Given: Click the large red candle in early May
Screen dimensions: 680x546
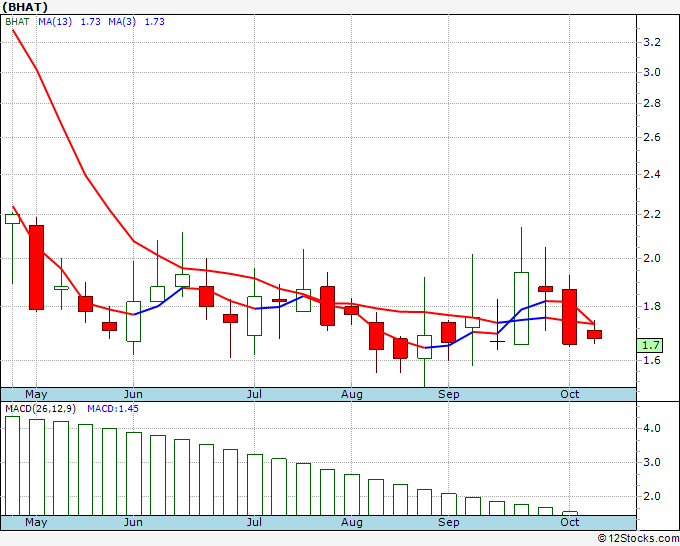Looking at the screenshot, I should point(36,267).
